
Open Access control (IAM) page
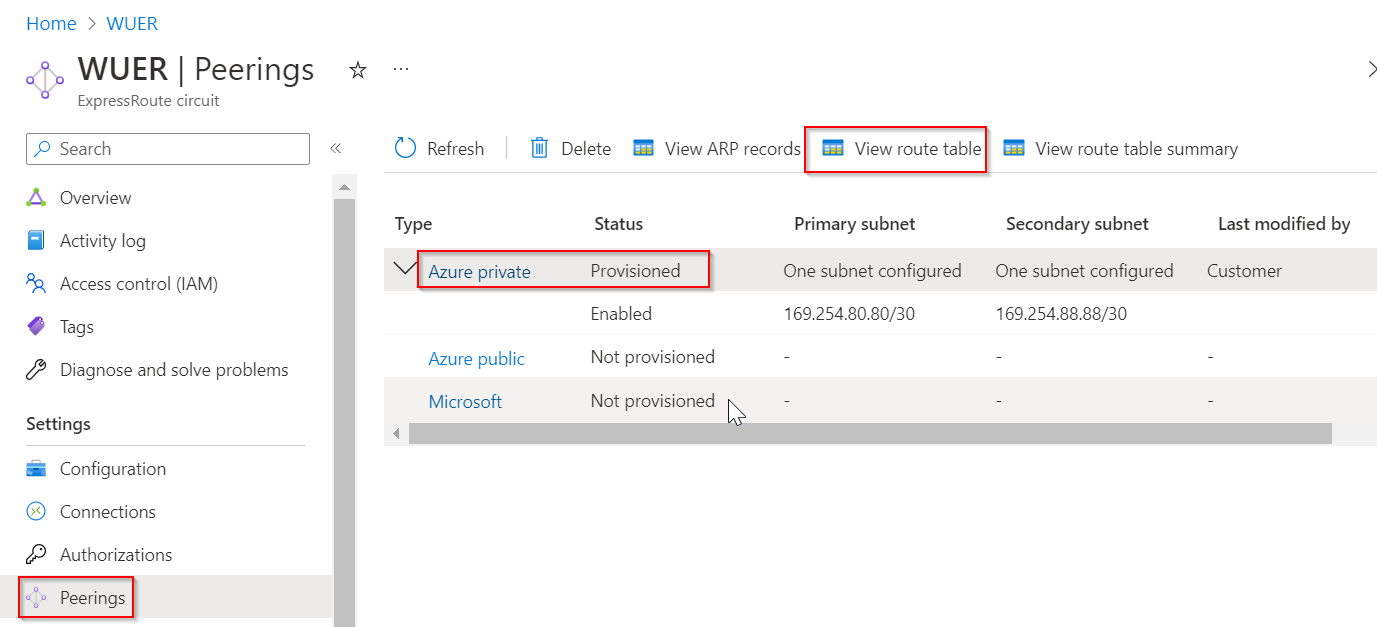point(138,284)
